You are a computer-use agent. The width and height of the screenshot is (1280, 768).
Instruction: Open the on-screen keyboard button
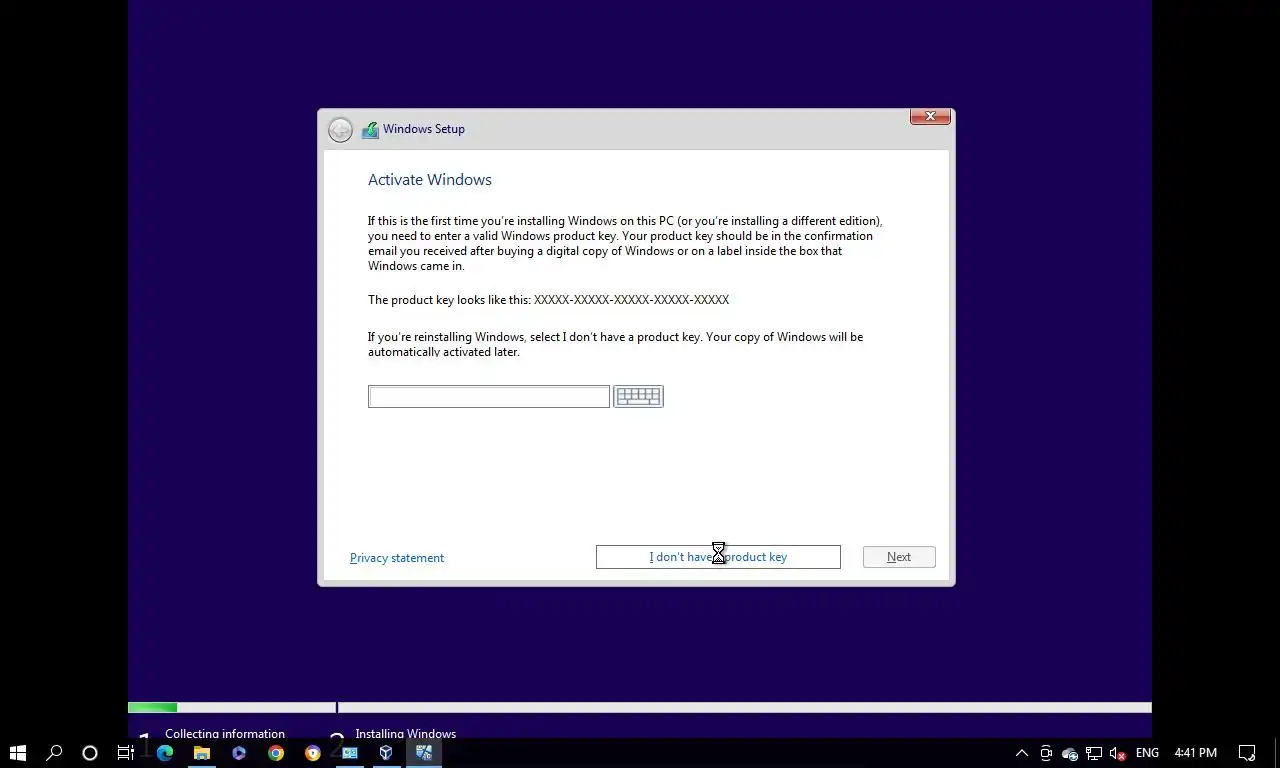click(x=638, y=397)
